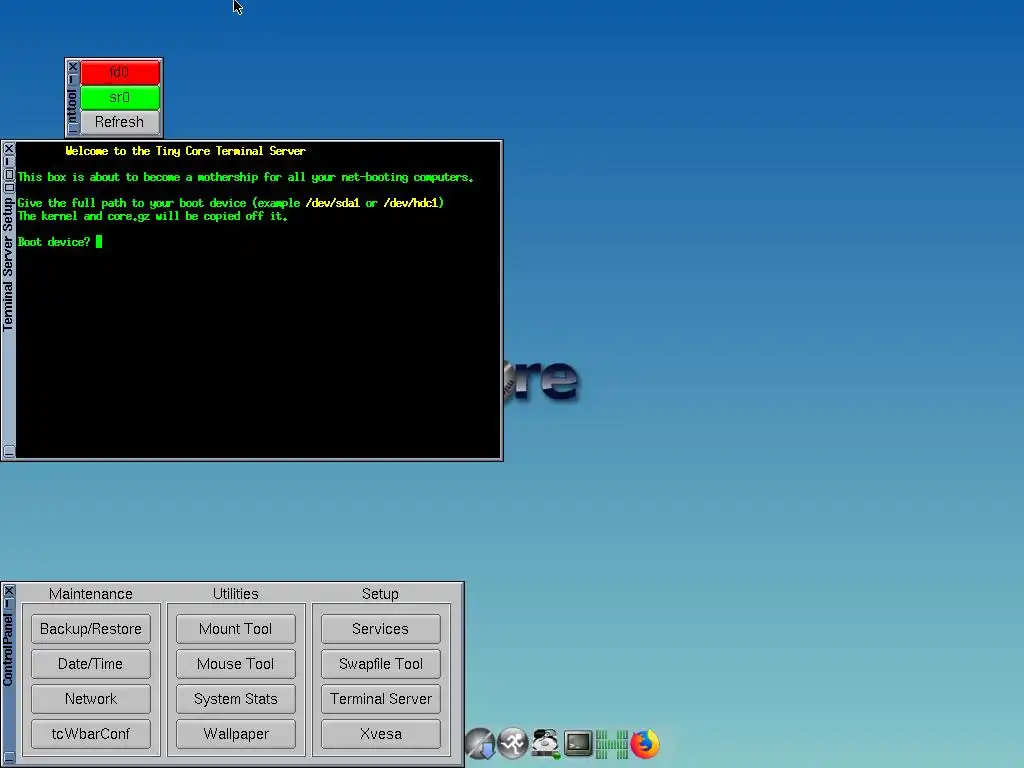Launch the Run Program running-man icon
Viewport: 1024px width, 768px height.
tap(513, 743)
